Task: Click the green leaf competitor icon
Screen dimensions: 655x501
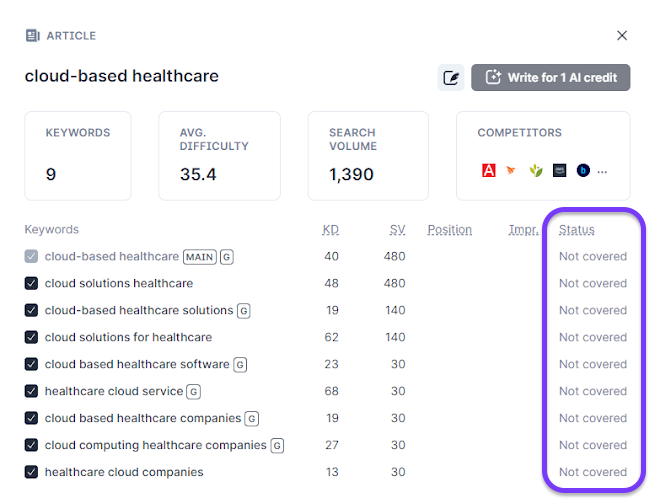Action: coord(536,171)
